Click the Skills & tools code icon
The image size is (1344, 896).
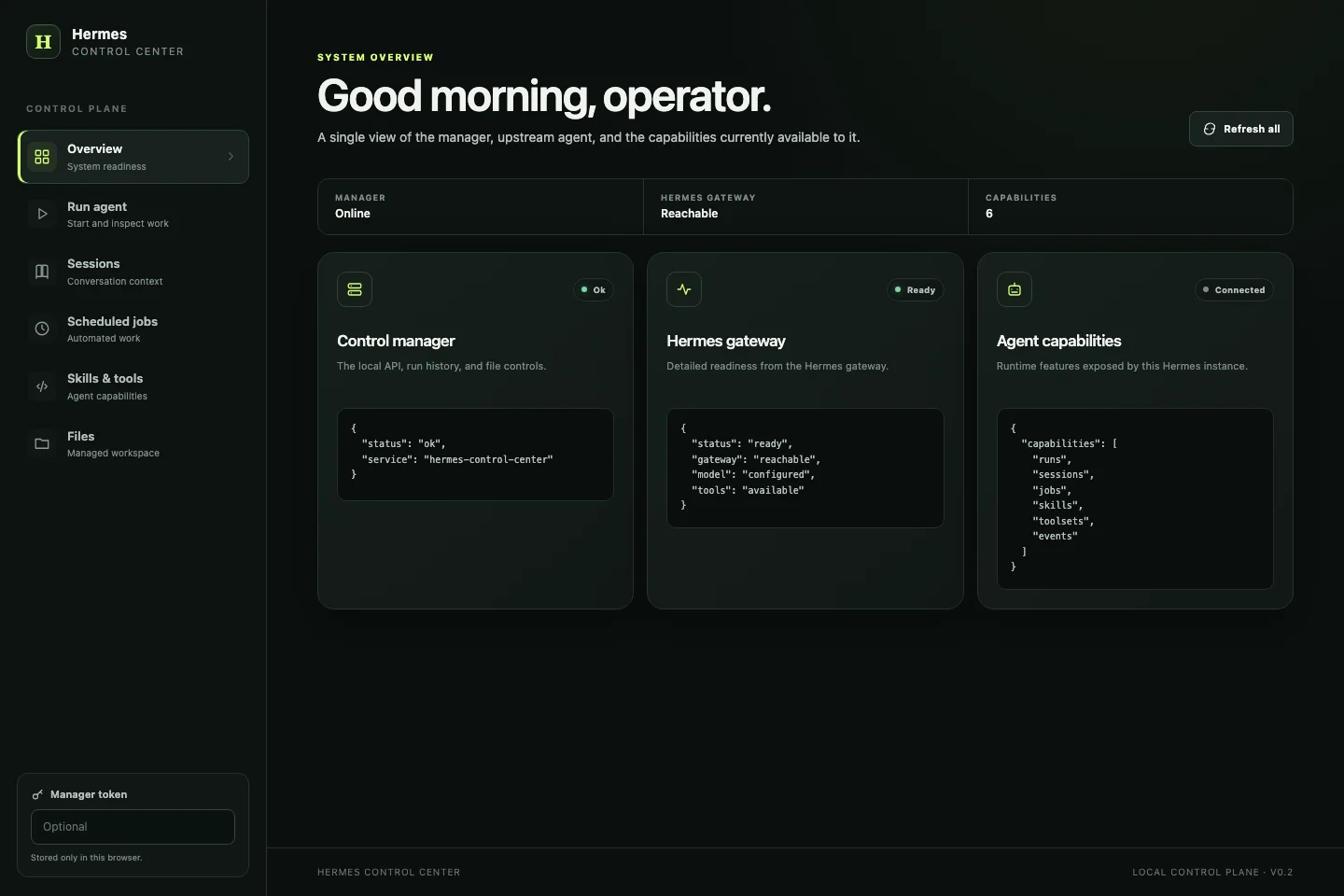click(42, 386)
